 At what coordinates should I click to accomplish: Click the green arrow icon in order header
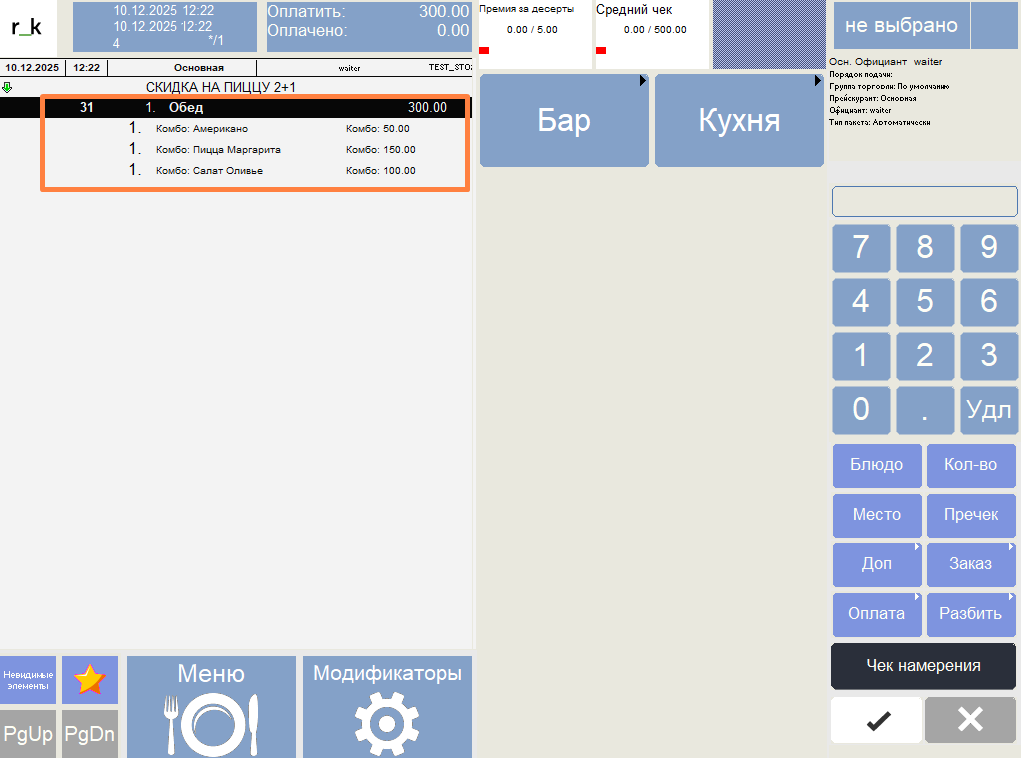pyautogui.click(x=8, y=87)
